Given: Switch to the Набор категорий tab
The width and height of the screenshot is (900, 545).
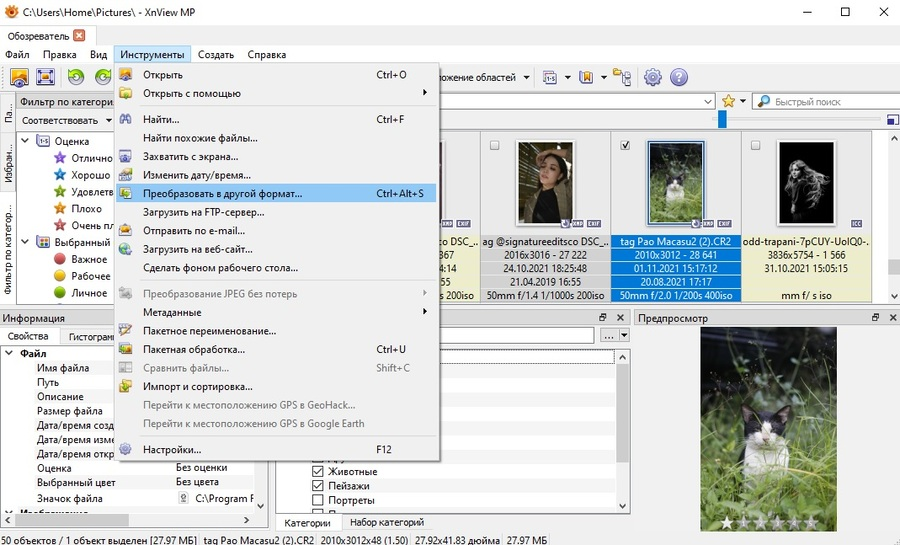Looking at the screenshot, I should 387,522.
